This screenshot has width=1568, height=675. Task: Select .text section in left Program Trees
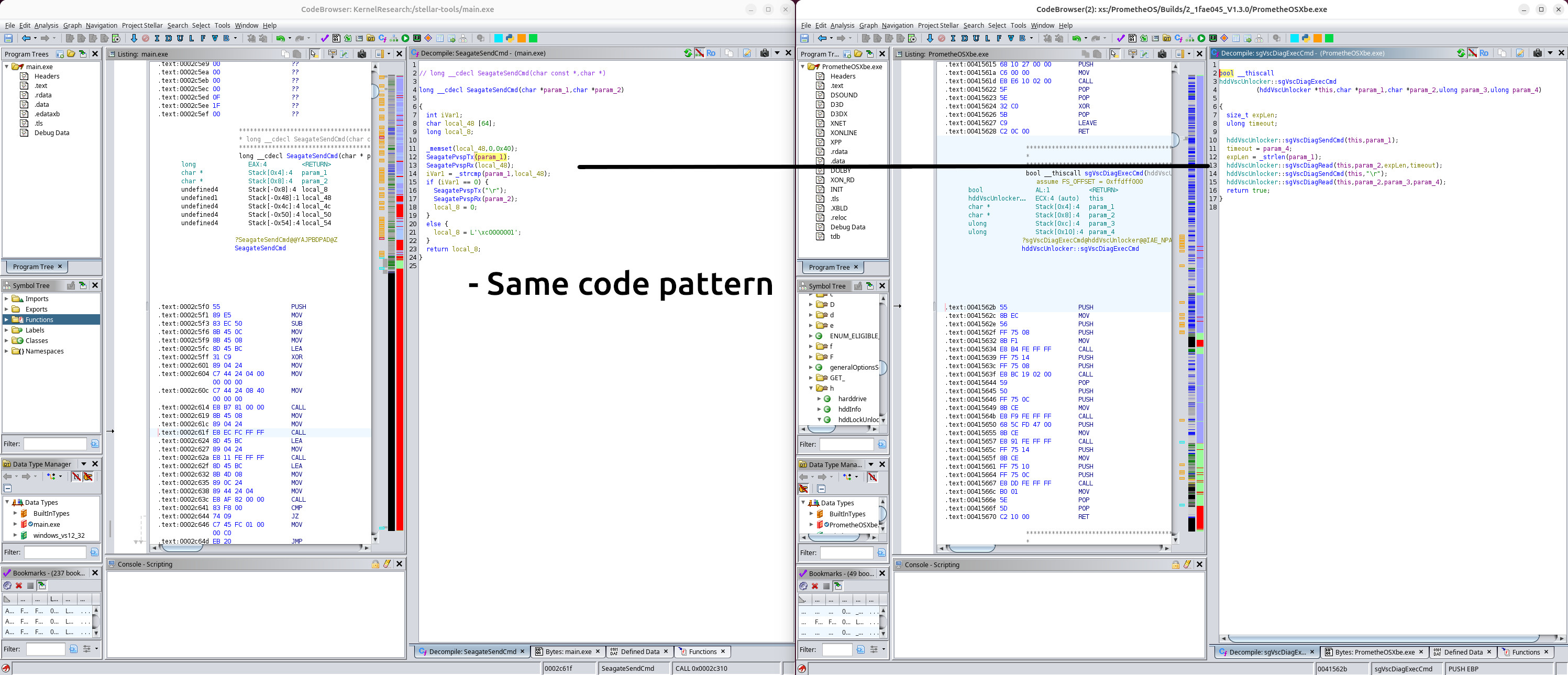[x=41, y=86]
